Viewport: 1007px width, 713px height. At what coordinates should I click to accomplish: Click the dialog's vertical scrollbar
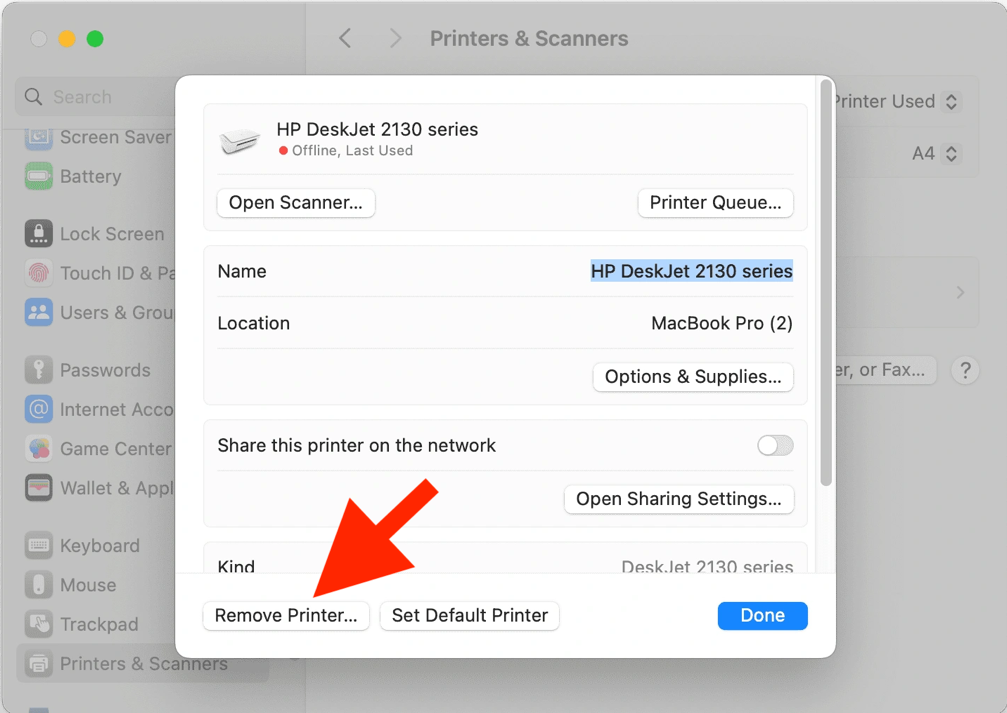tap(826, 283)
